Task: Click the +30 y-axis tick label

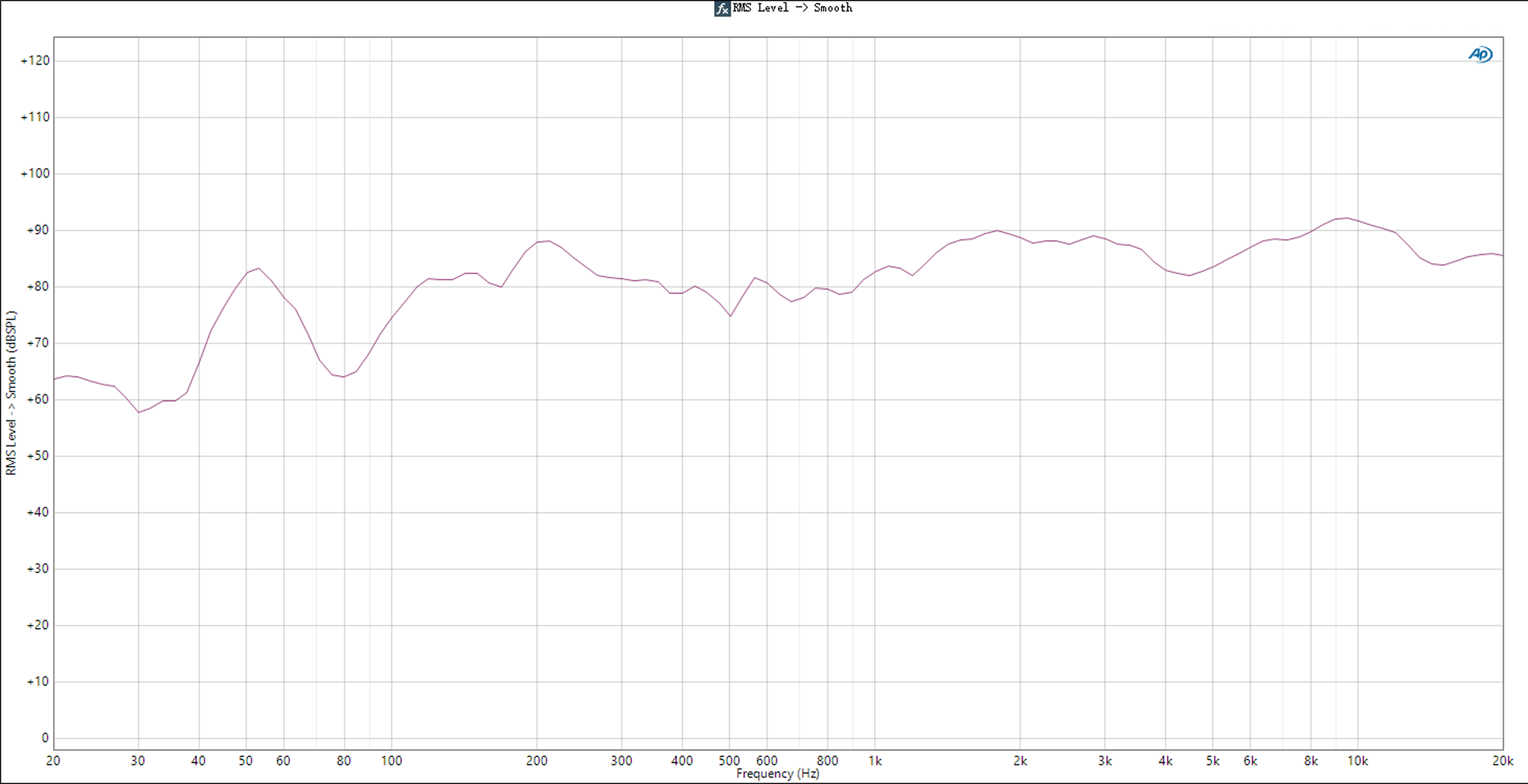Action: [37, 569]
